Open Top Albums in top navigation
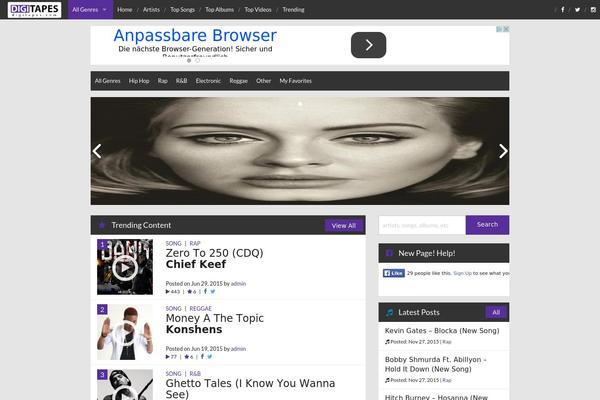The image size is (600, 400). click(219, 10)
